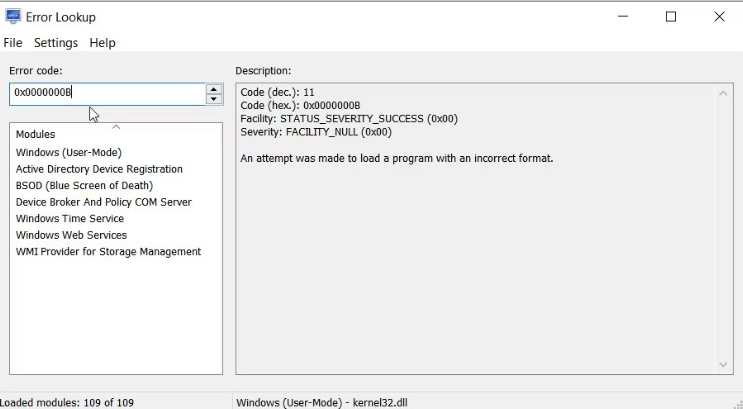Maximize the Error Lookup window
Image resolution: width=743 pixels, height=409 pixels.
671,17
